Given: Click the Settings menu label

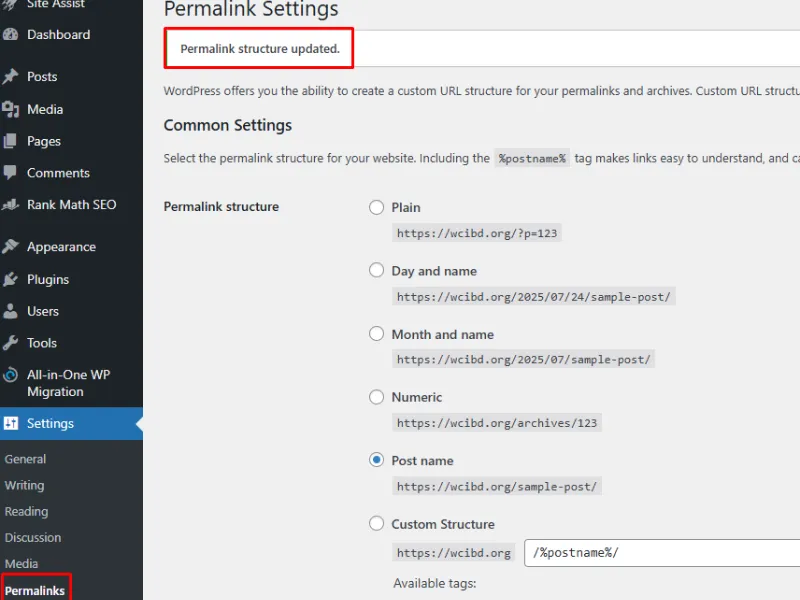Looking at the screenshot, I should tap(51, 423).
